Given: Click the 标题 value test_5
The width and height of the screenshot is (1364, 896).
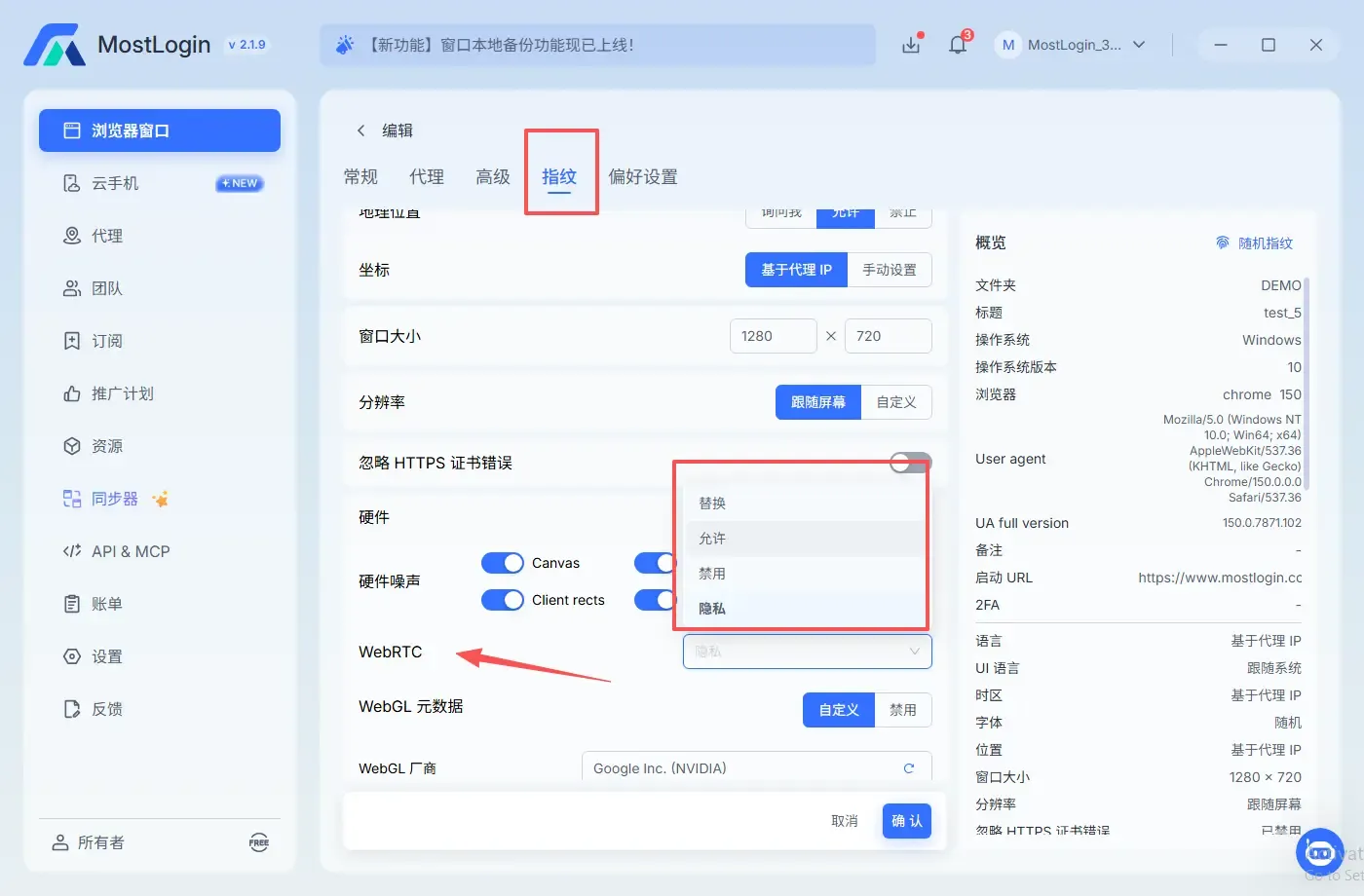Looking at the screenshot, I should (x=1282, y=313).
